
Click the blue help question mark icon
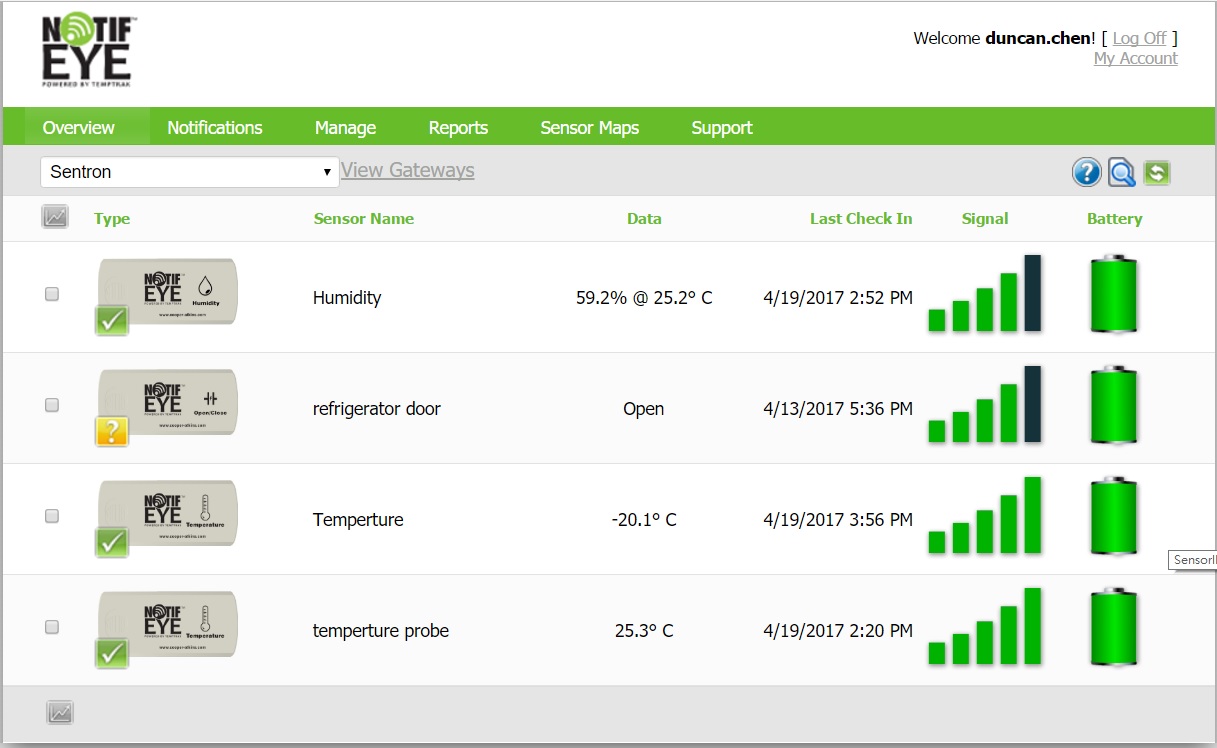(1086, 172)
